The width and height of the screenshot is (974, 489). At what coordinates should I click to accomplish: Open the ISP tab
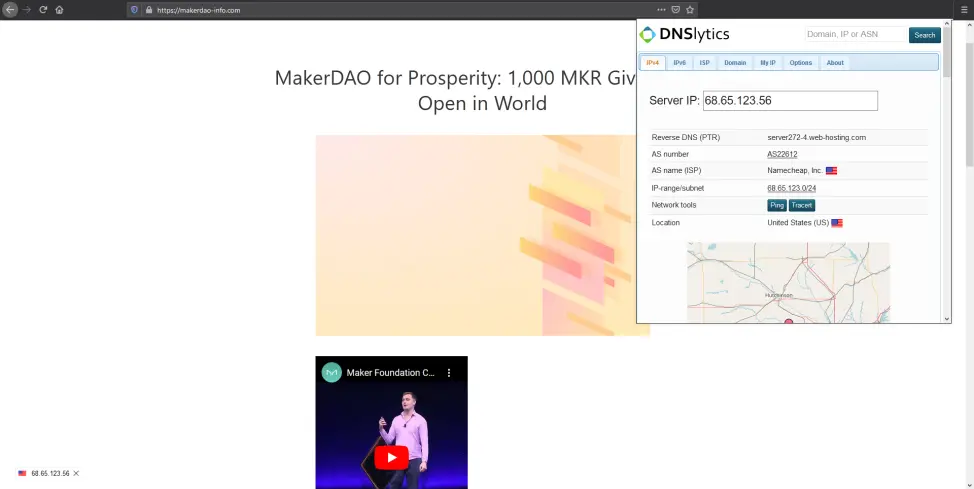pos(704,63)
